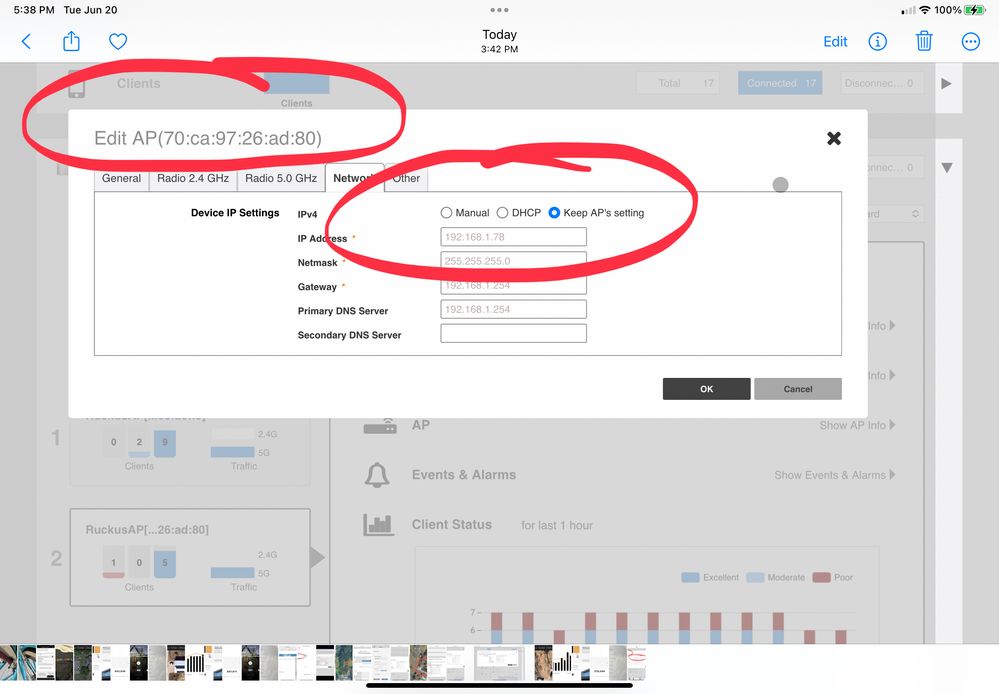This screenshot has width=999, height=694.
Task: Tap the back chevron in Photos
Action: (x=27, y=41)
